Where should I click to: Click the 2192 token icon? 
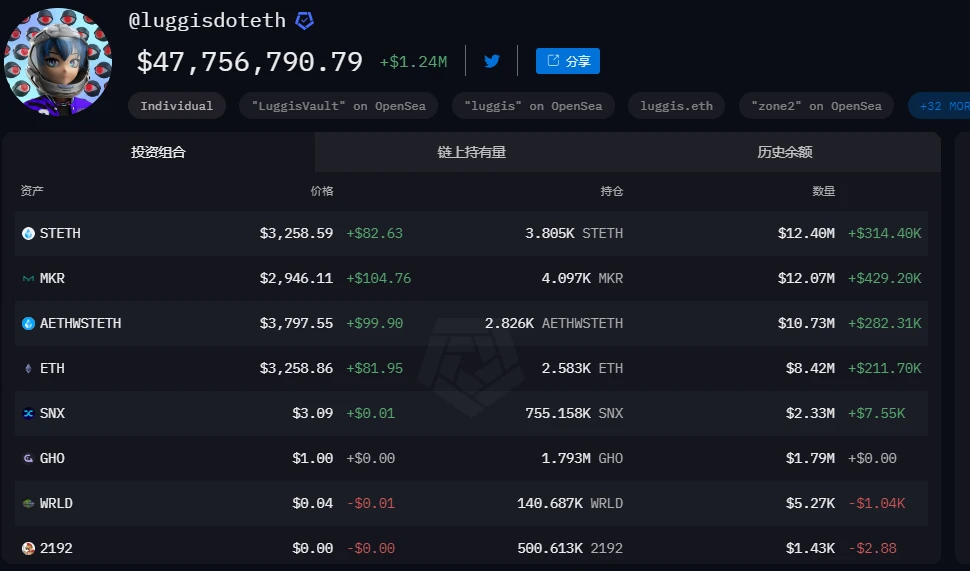[x=28, y=548]
